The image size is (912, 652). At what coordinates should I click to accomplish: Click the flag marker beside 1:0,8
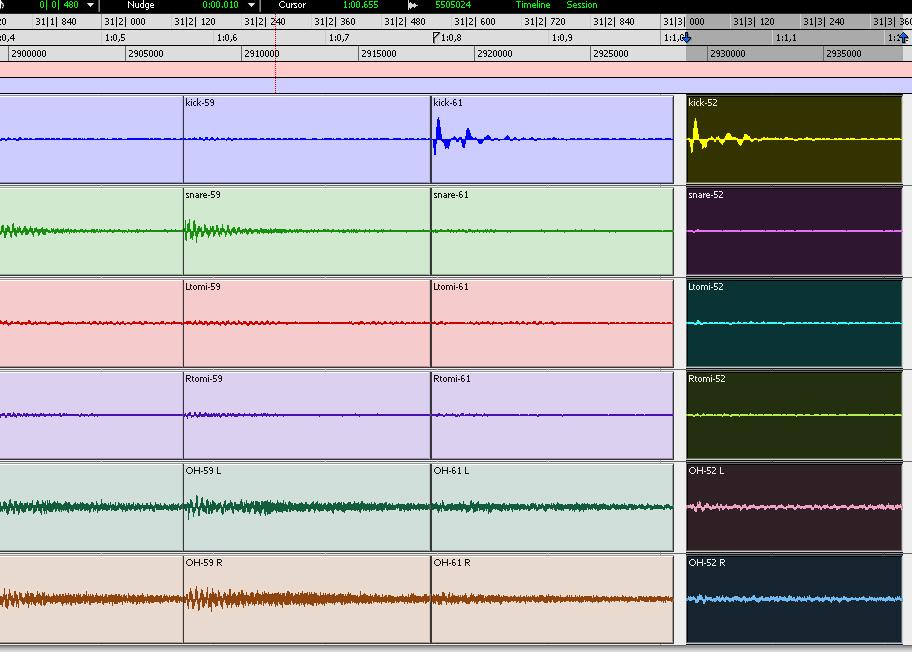pos(436,38)
